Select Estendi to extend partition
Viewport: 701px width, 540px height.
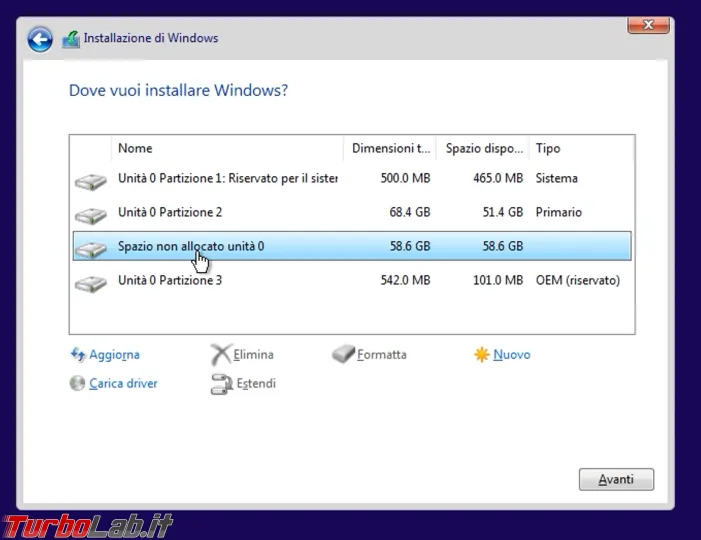pyautogui.click(x=256, y=383)
